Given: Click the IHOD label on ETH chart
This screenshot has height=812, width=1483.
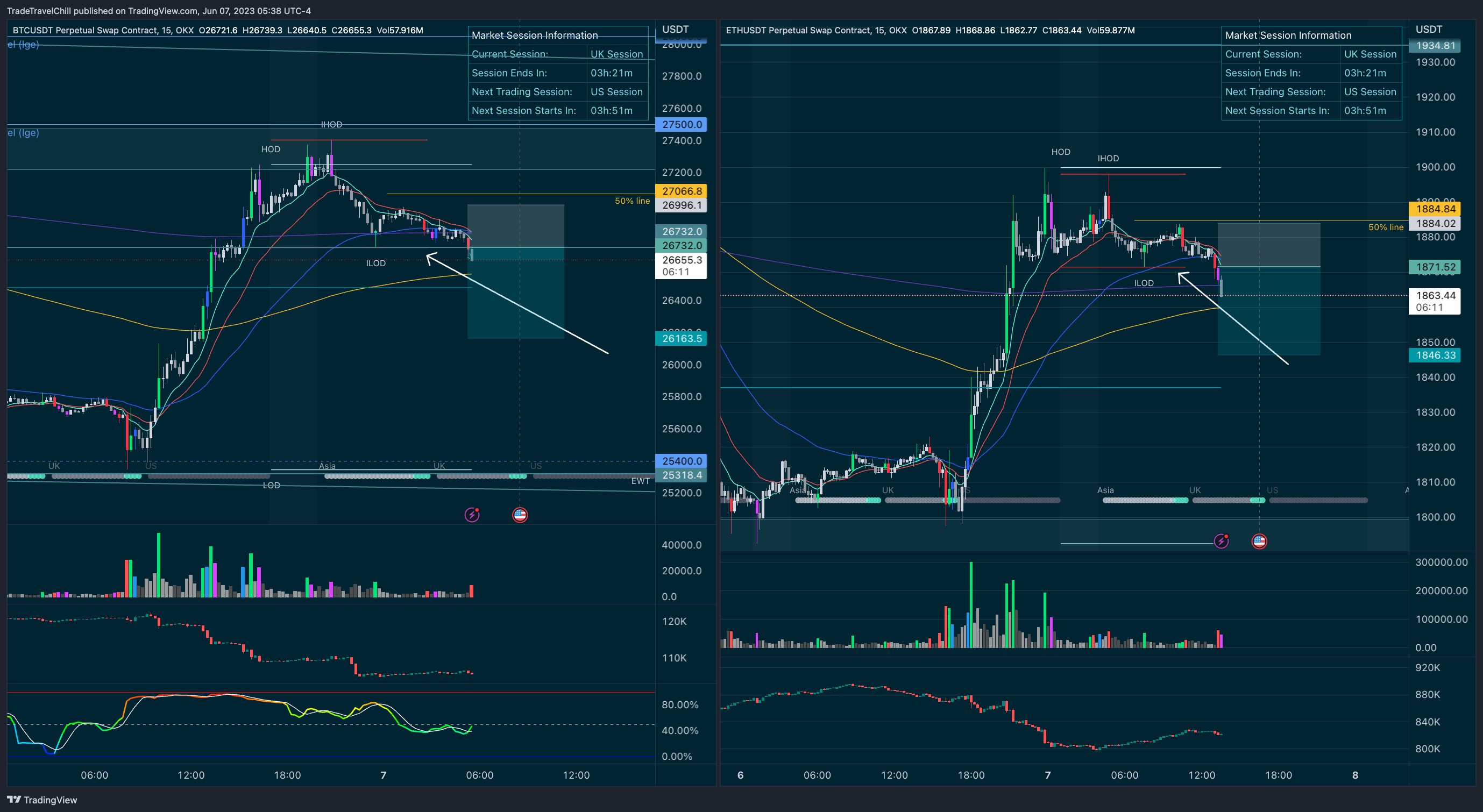Looking at the screenshot, I should (1108, 158).
